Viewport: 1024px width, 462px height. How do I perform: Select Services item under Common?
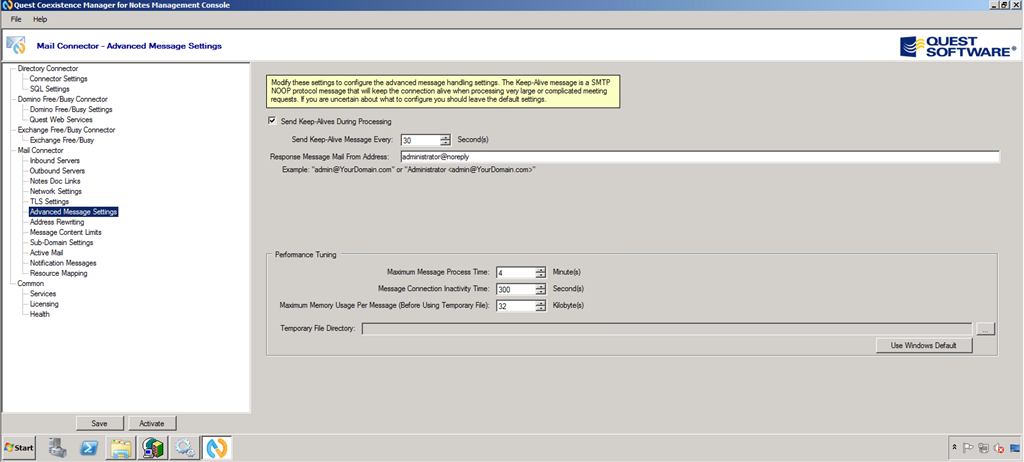pos(43,294)
